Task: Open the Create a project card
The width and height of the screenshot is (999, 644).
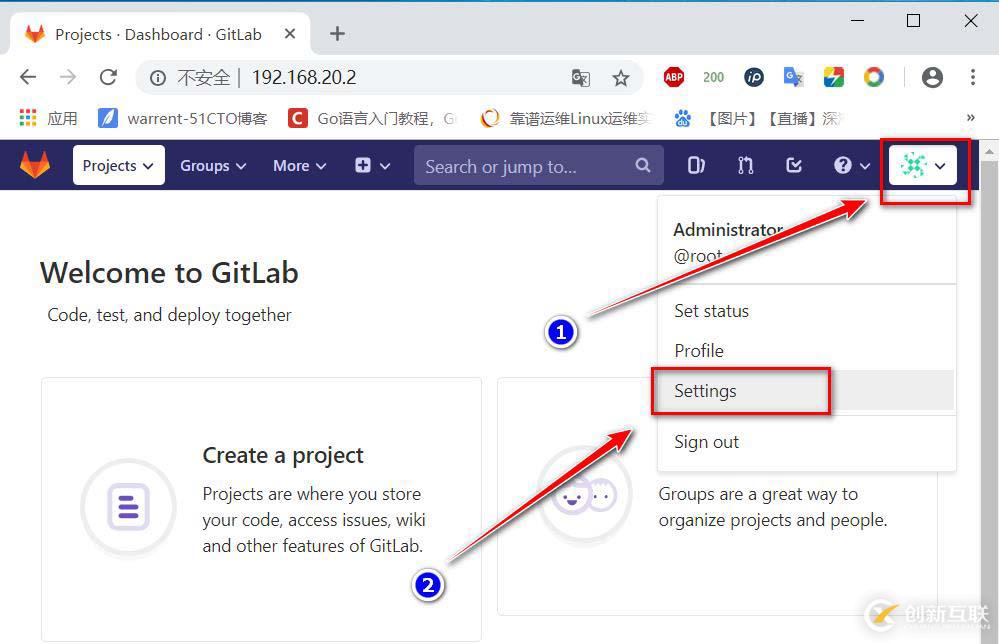Action: click(261, 510)
